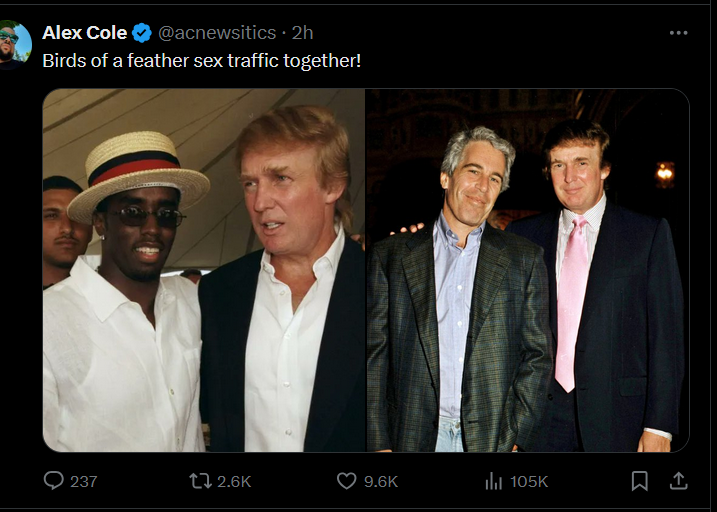Bookmark this tweet
Viewport: 717px width, 512px height.
[x=640, y=481]
